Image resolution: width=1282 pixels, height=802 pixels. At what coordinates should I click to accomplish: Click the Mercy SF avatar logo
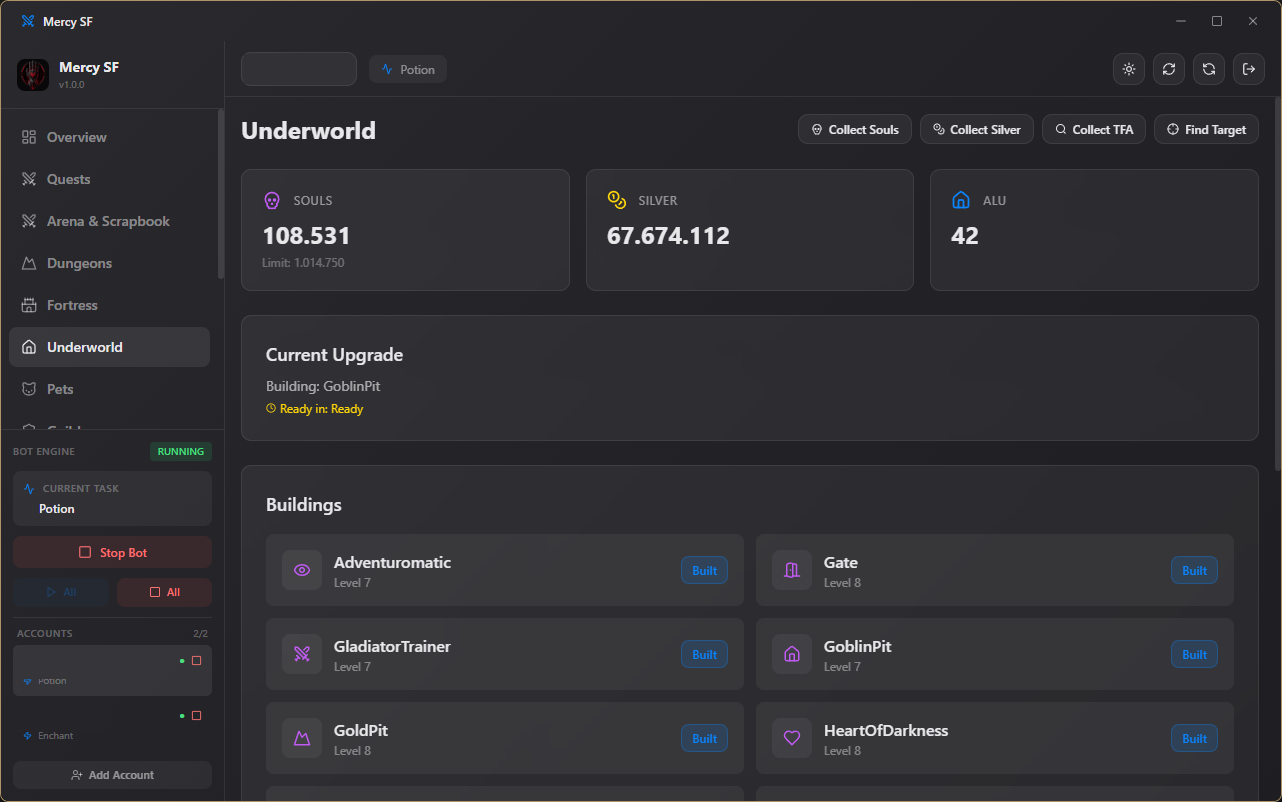point(33,75)
